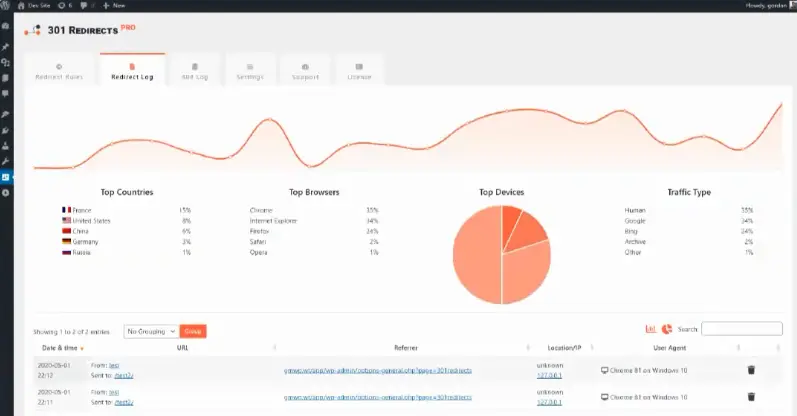Delete the second log entry via trash icon
Viewport: 797px width, 416px height.
point(751,397)
